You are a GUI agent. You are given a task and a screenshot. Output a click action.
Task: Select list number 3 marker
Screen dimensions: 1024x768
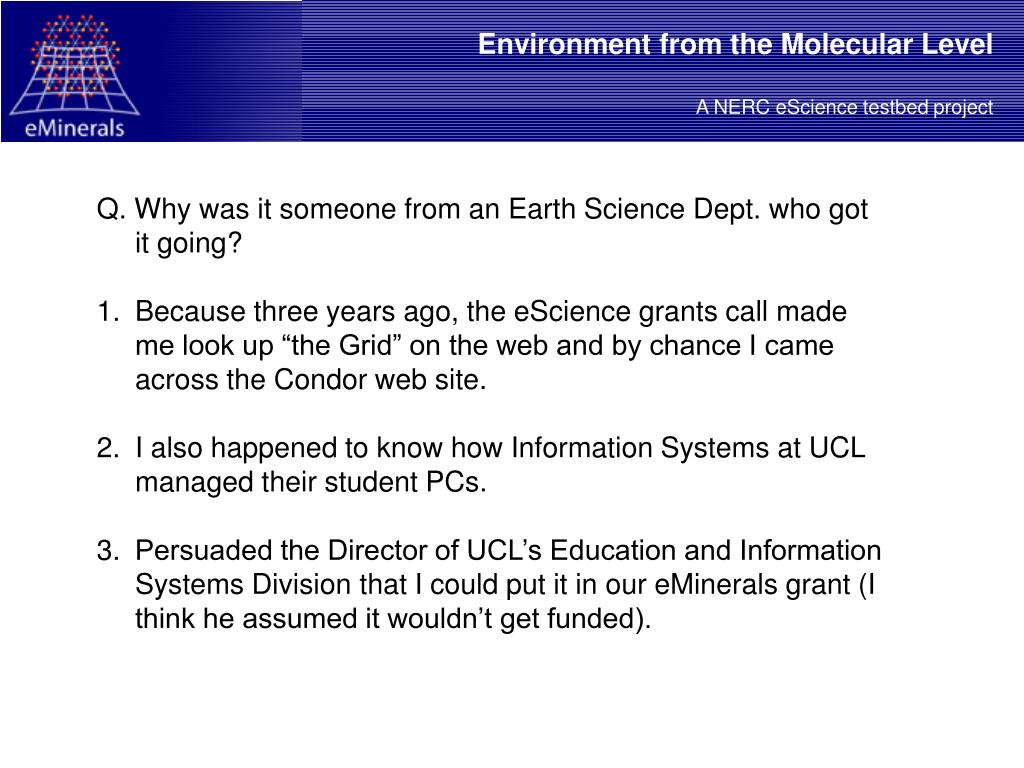click(108, 551)
